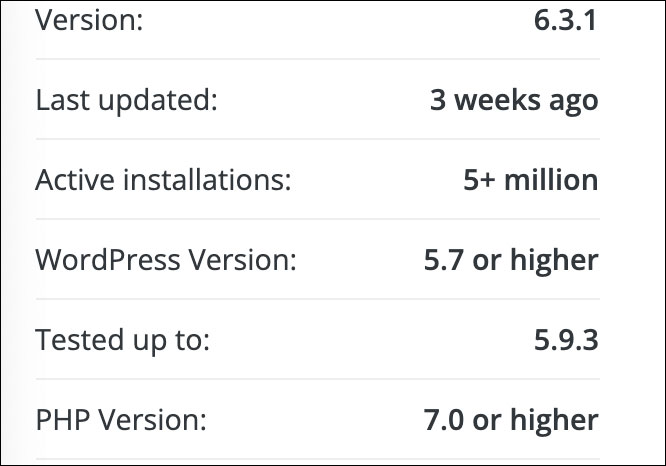Click the Last updated label
Viewport: 666px width, 466px height.
[x=126, y=100]
